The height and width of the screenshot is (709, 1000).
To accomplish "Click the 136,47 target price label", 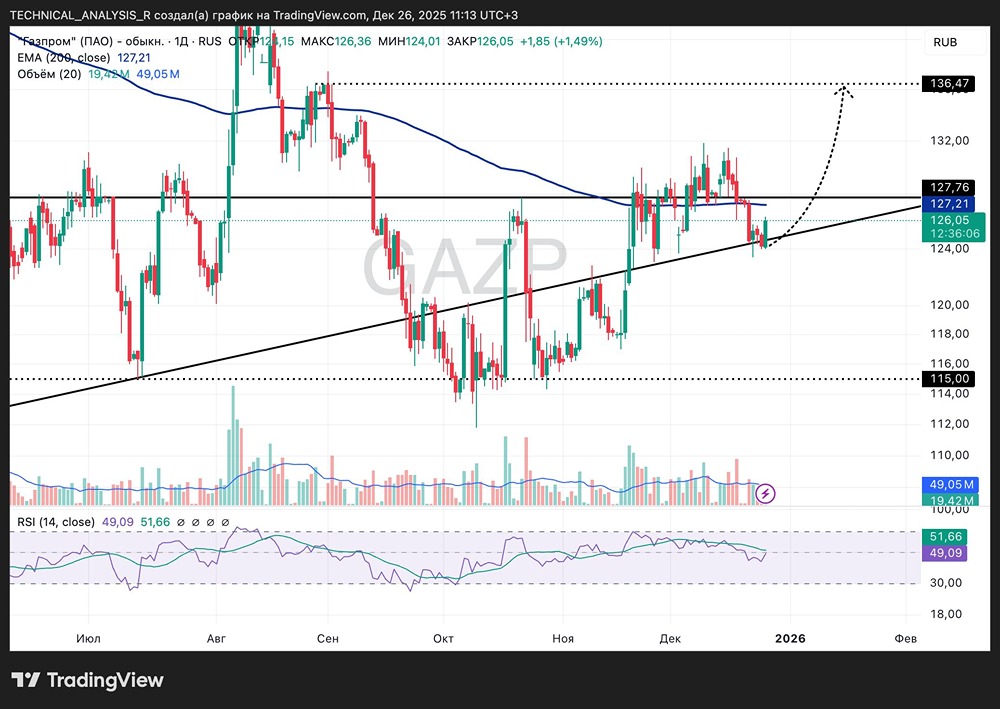I will tap(949, 83).
